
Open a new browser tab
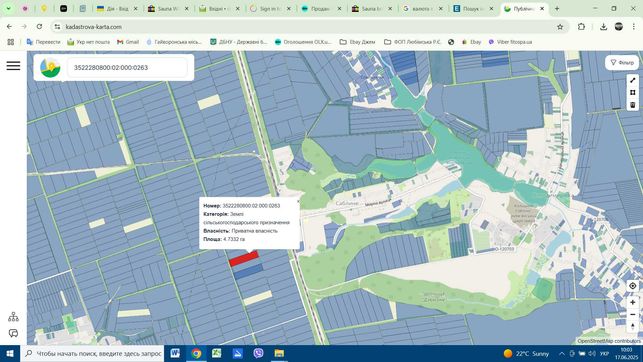[x=557, y=8]
